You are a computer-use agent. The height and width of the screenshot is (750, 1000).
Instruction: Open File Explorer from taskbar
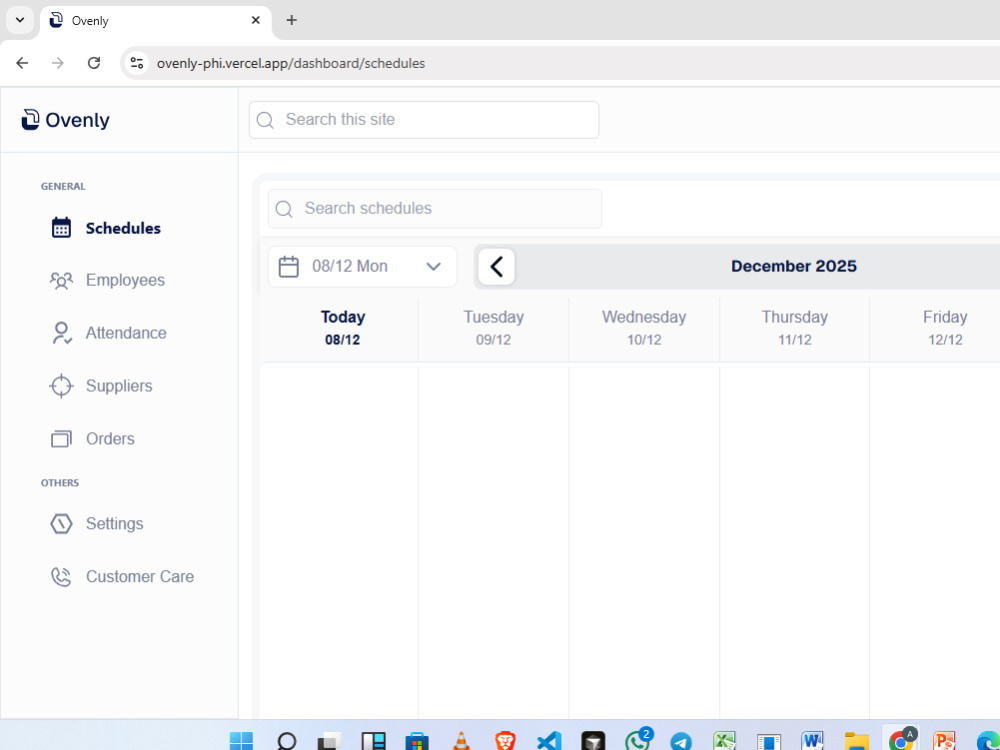857,741
